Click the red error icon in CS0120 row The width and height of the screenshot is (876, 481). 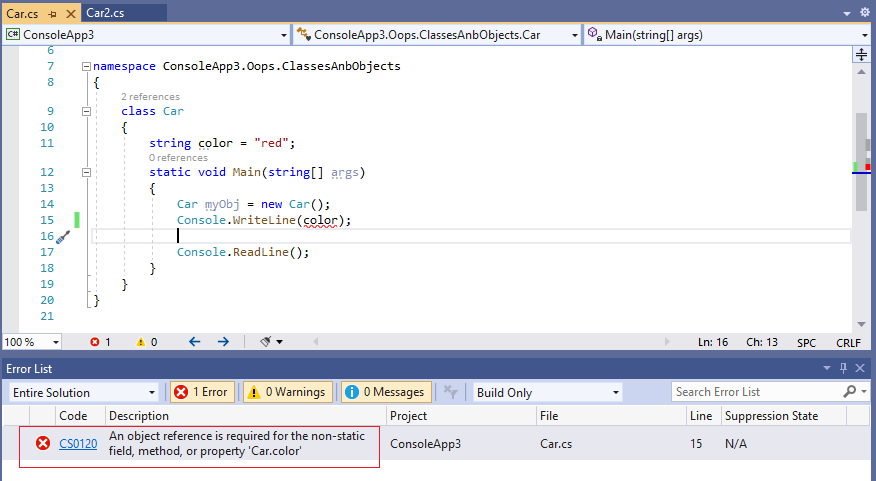coord(43,444)
